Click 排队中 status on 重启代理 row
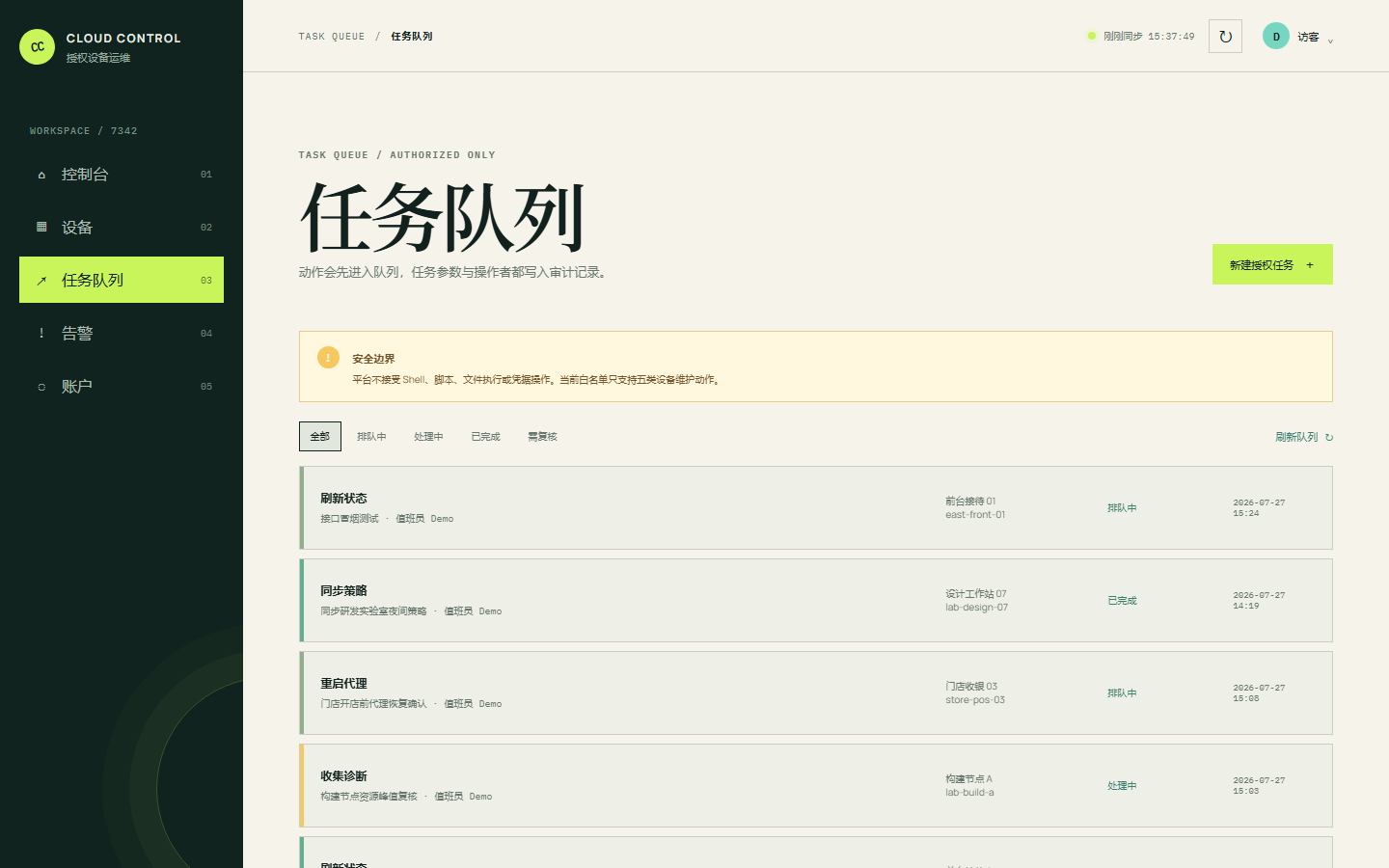This screenshot has width=1389, height=868. pyautogui.click(x=1122, y=692)
